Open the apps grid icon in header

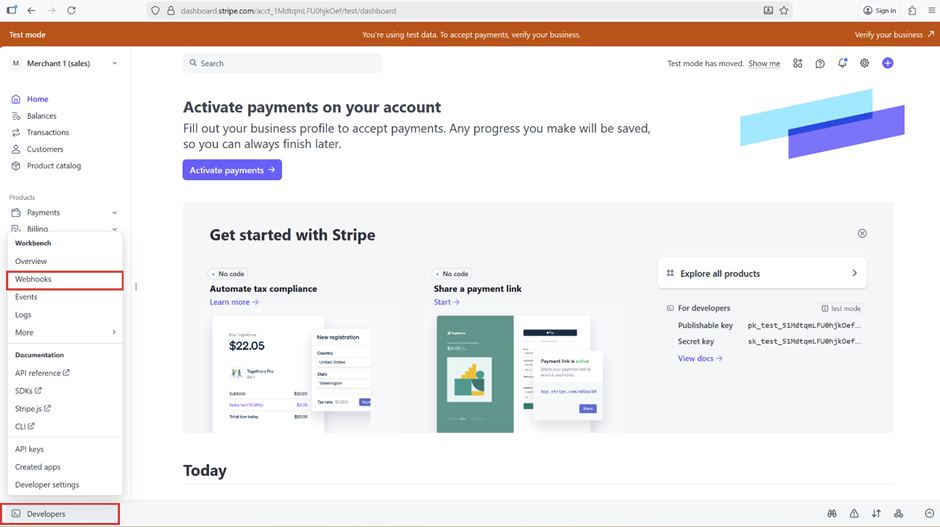pos(797,63)
